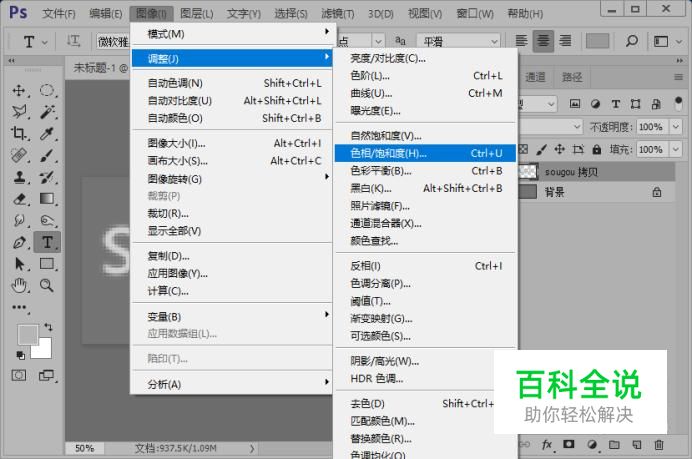Open the 图层(L) menu

tap(197, 14)
